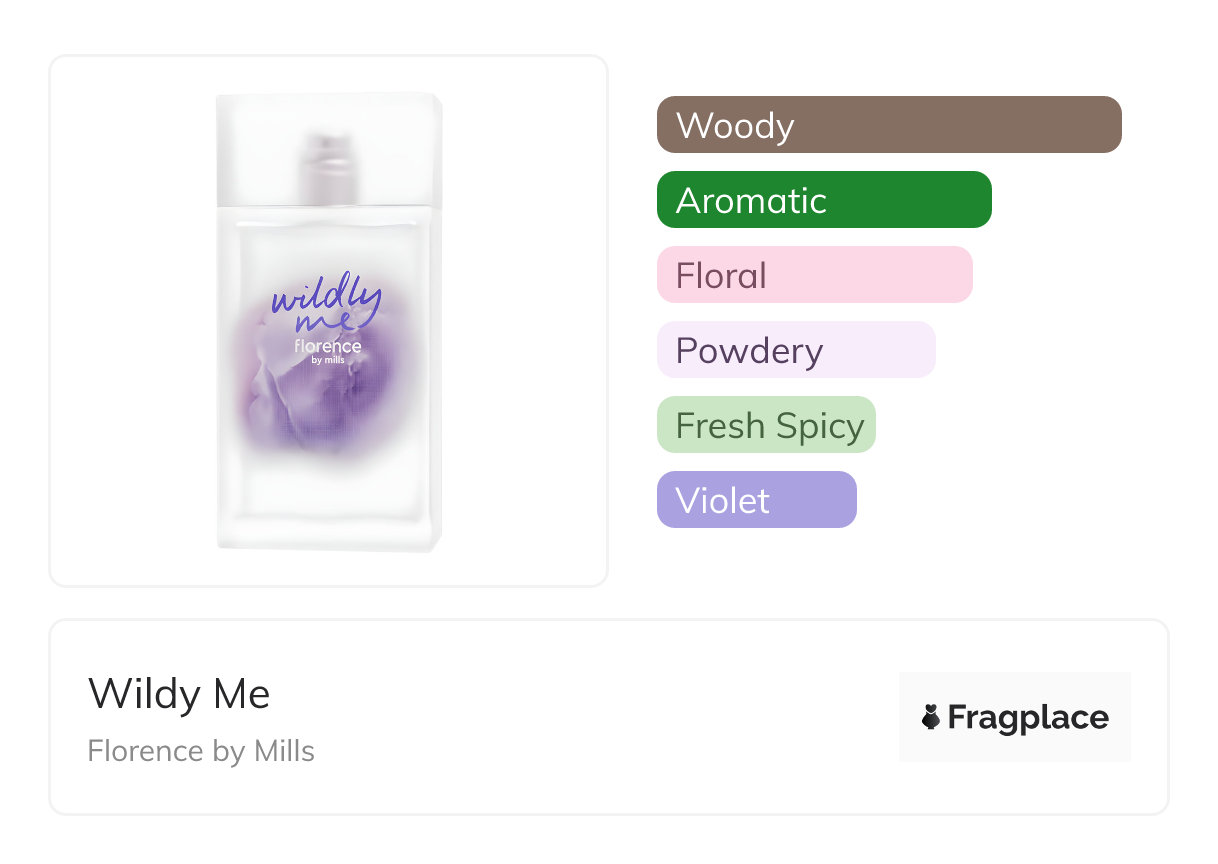Choose the pink Floral accord bar
1218x864 pixels.
pos(814,275)
